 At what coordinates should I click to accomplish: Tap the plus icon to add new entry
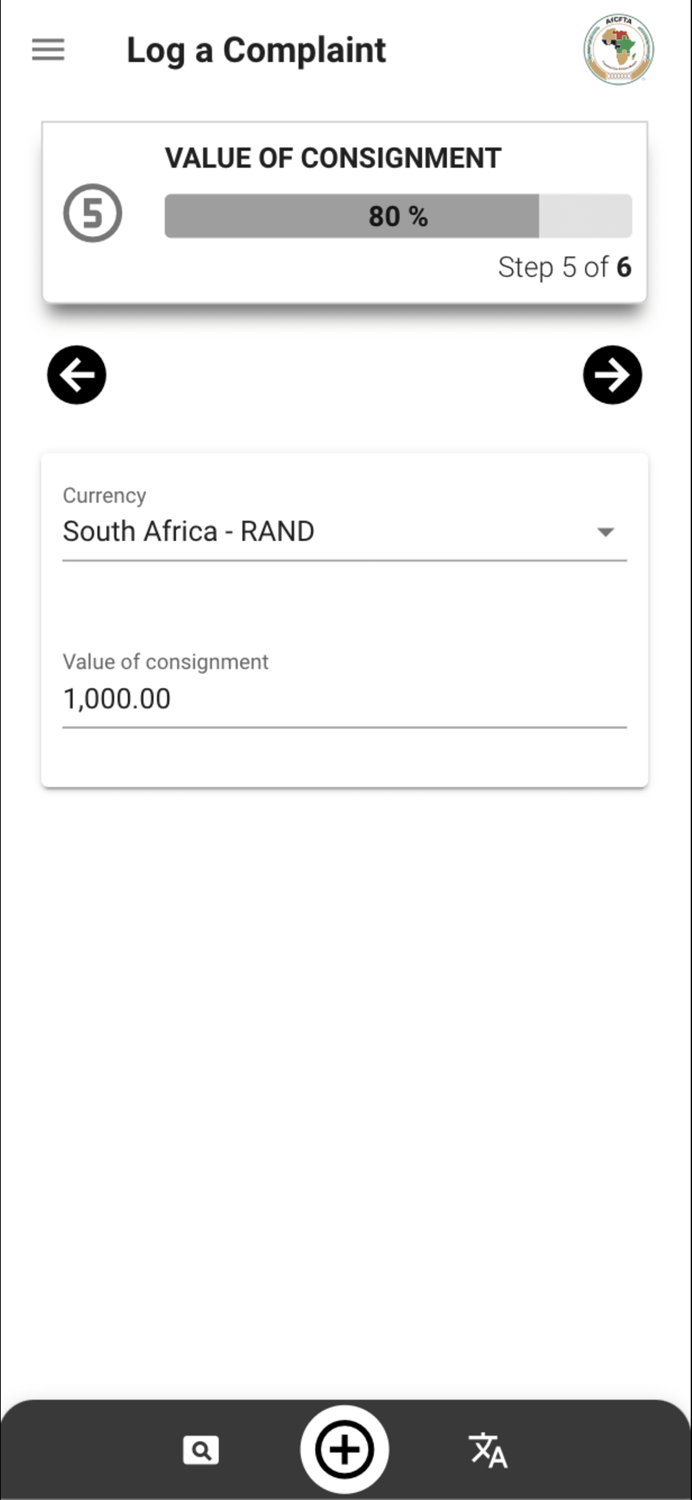coord(344,1448)
